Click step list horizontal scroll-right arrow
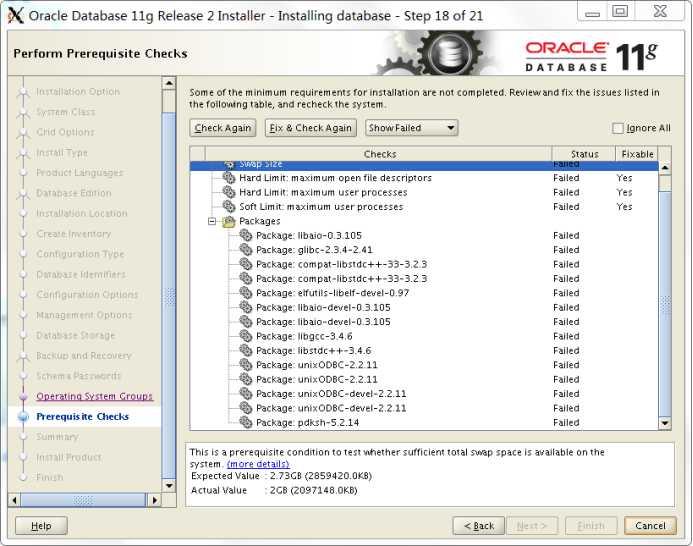 155,500
